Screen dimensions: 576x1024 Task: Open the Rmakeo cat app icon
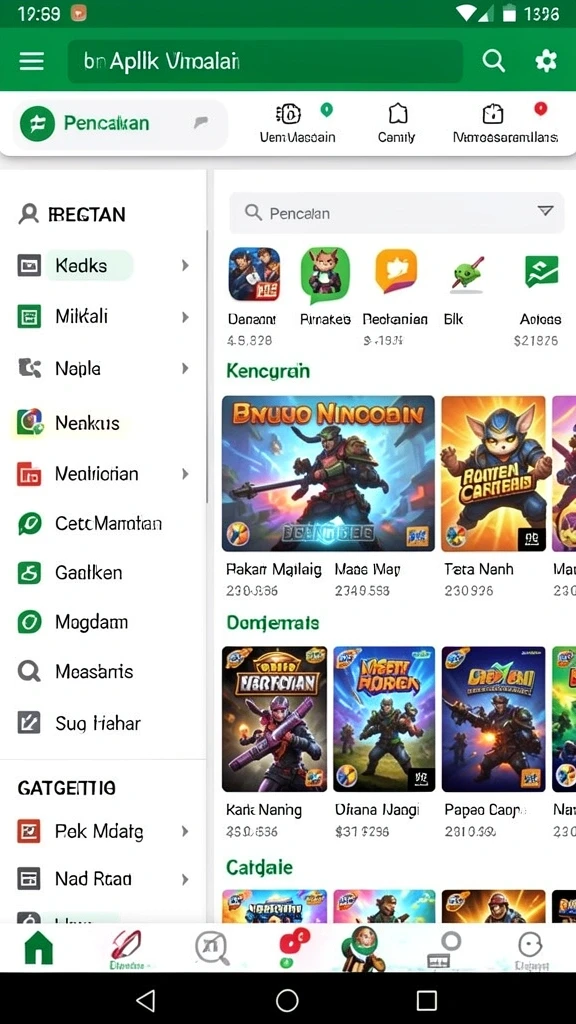point(325,274)
